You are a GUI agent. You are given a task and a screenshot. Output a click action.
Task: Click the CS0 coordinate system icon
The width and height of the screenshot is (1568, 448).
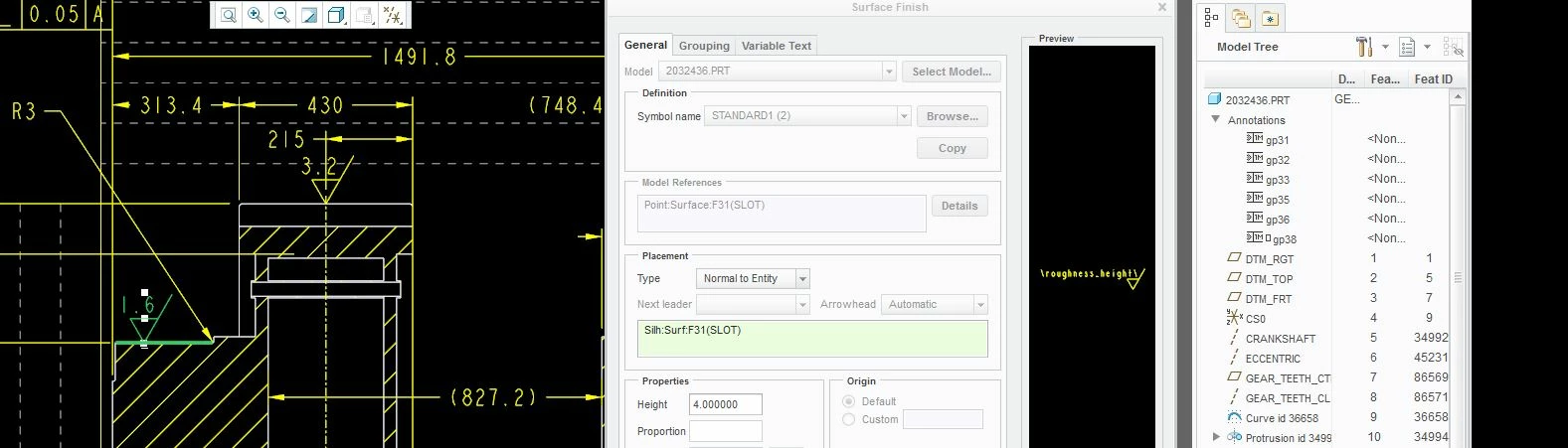pos(1235,318)
